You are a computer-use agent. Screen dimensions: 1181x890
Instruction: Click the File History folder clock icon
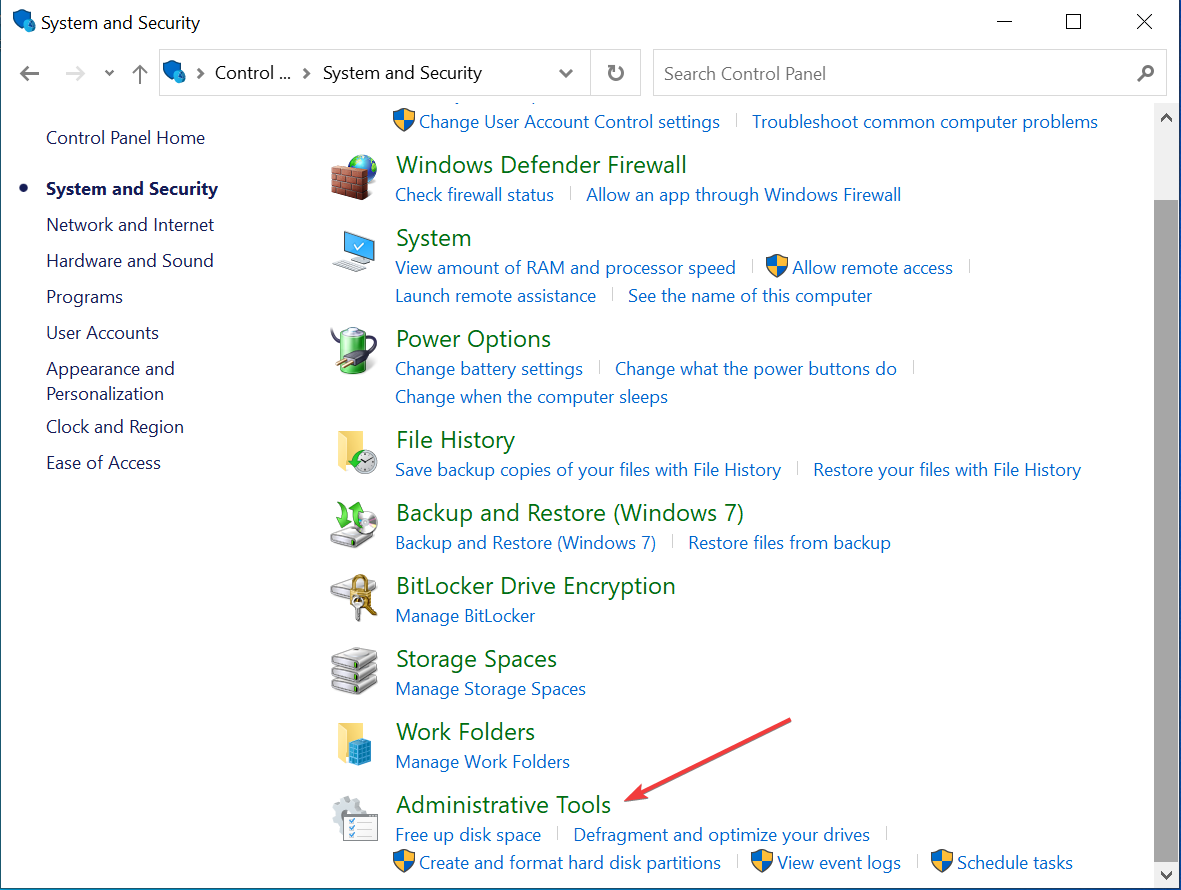click(356, 452)
